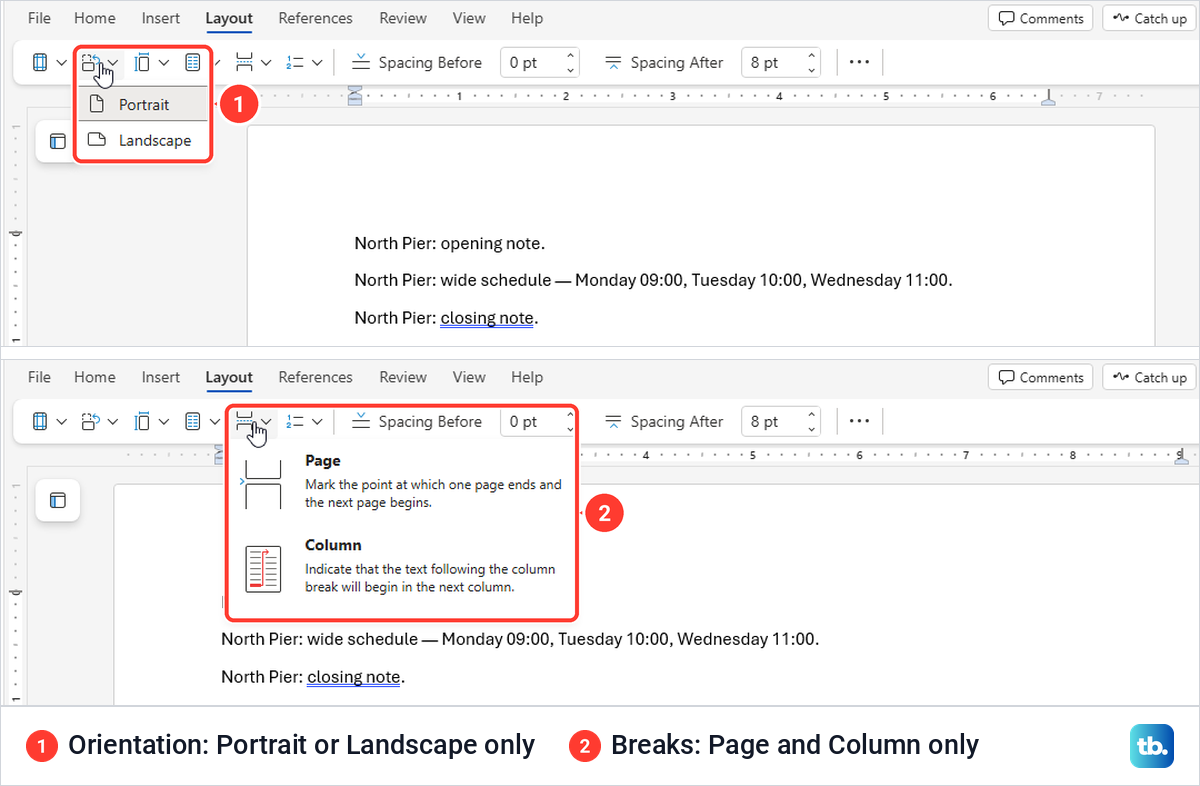The height and width of the screenshot is (786, 1200).
Task: Expand the Line Numbers chevron in the bottom screenshot
Action: 317,422
